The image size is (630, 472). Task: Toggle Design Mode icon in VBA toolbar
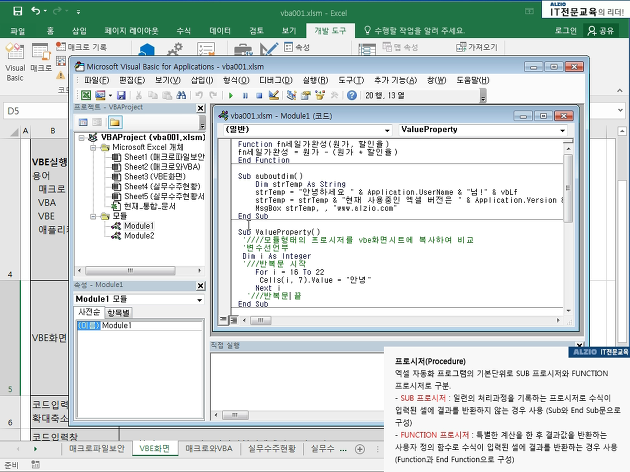pyautogui.click(x=274, y=95)
